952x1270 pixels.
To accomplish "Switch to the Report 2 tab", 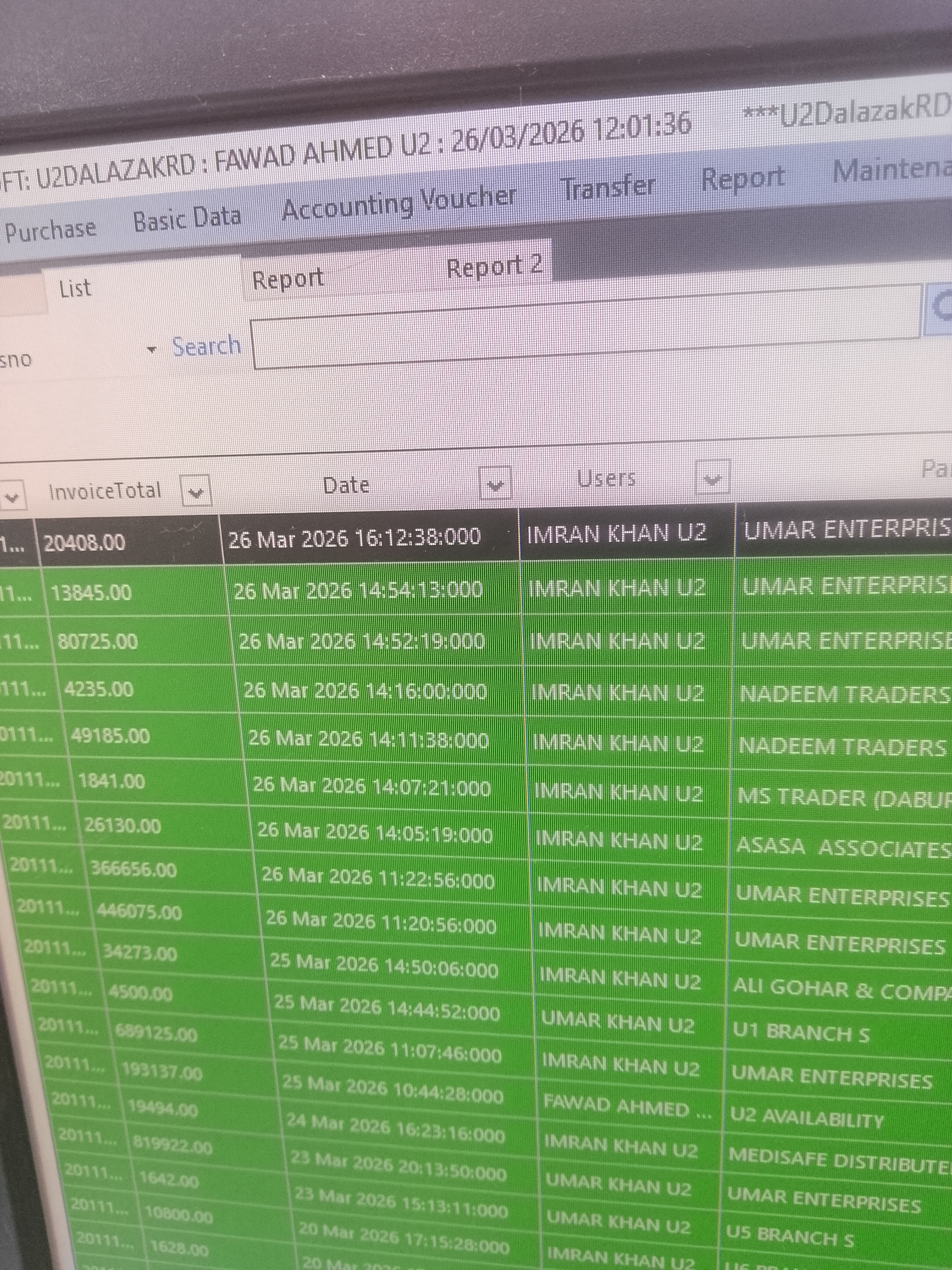I will (x=495, y=266).
